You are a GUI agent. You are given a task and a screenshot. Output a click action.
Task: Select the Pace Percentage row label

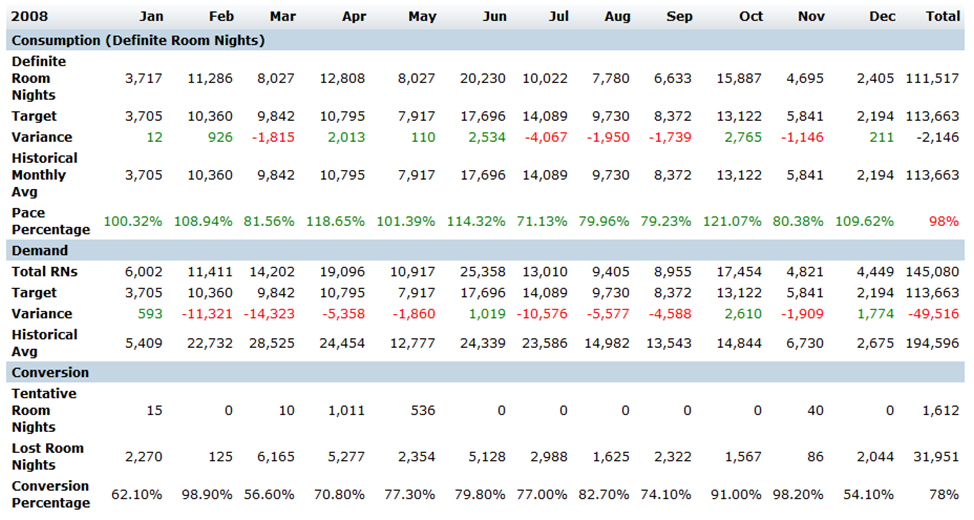click(x=51, y=221)
